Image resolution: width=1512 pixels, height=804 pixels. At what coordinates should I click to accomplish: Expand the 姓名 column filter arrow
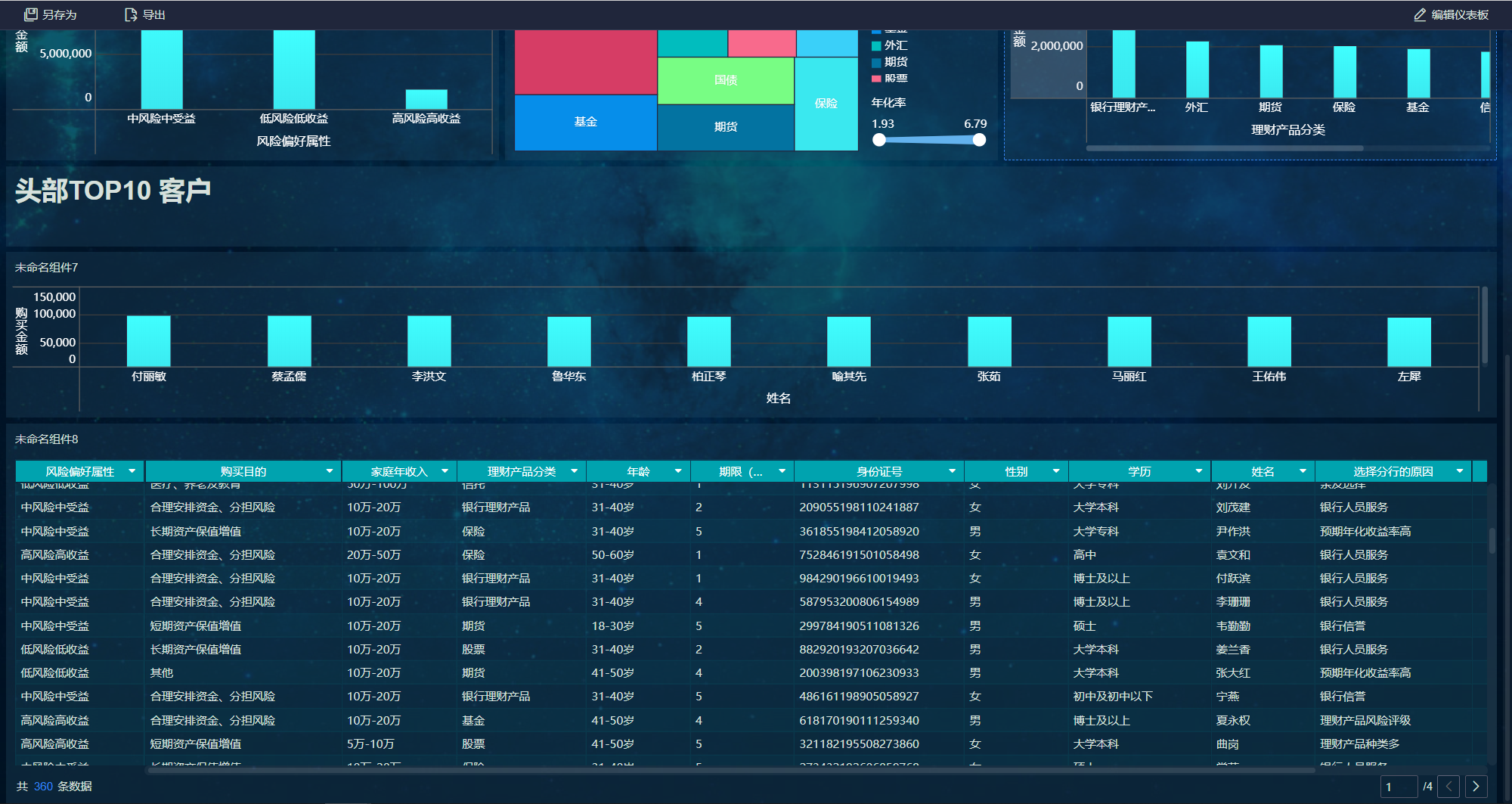[1303, 471]
